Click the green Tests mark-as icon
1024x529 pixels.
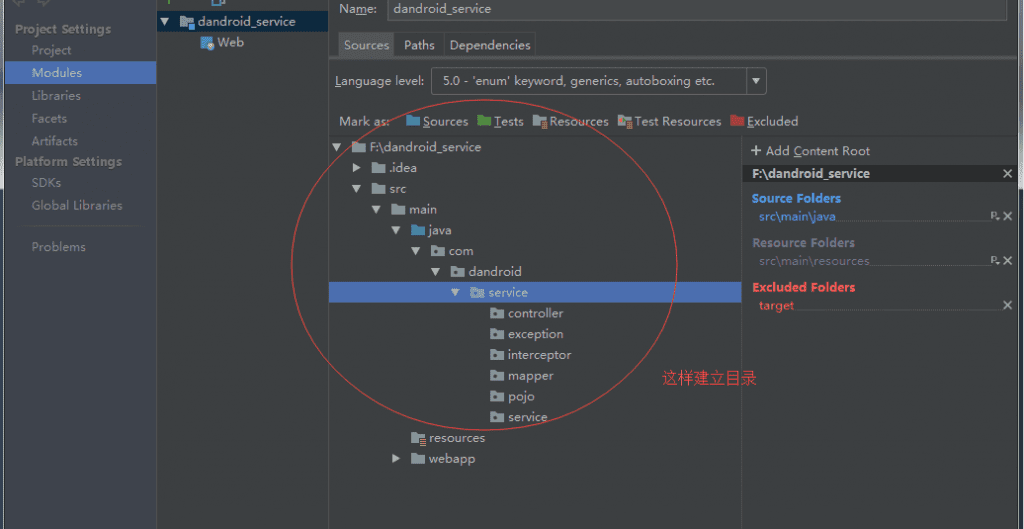tap(484, 121)
